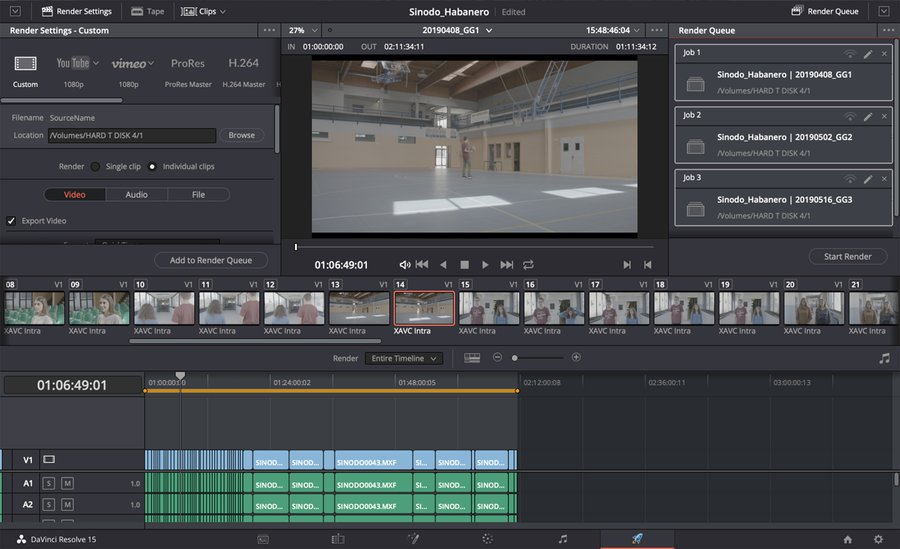This screenshot has width=900, height=549.
Task: Go to the home project manager icon
Action: 847,539
